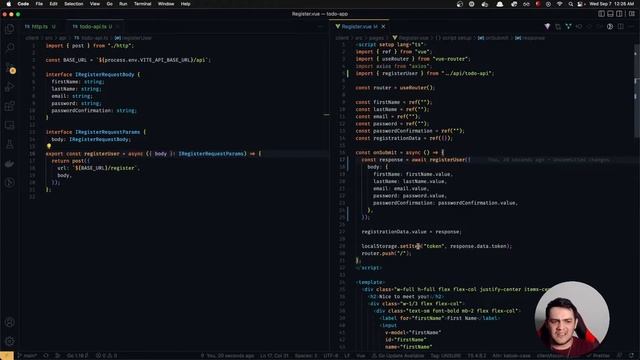Open the Go menu
The image size is (640, 360).
coord(109,4)
